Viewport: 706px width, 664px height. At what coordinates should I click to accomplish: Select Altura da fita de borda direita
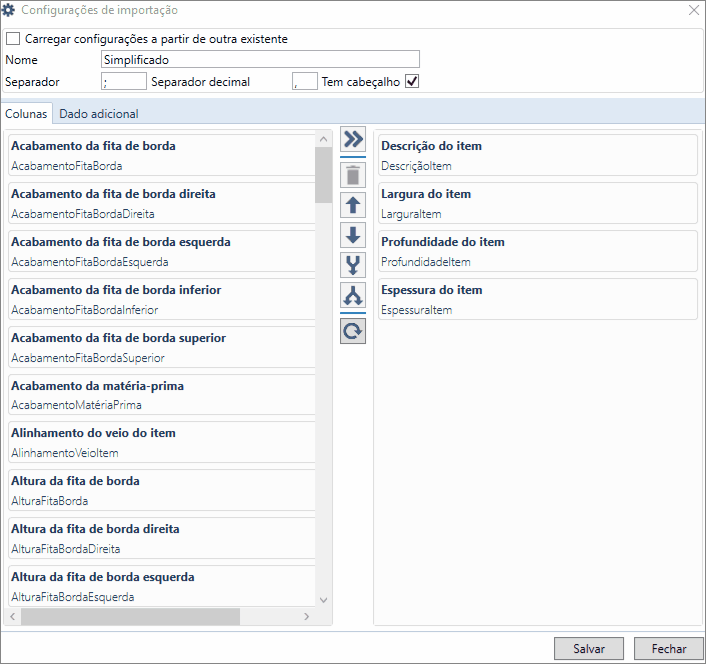tap(162, 538)
